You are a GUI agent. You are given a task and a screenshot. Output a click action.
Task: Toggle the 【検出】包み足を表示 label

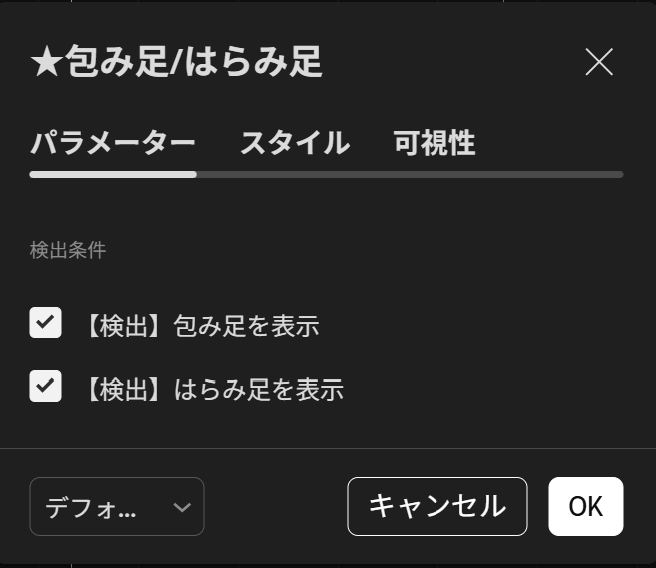(x=200, y=325)
